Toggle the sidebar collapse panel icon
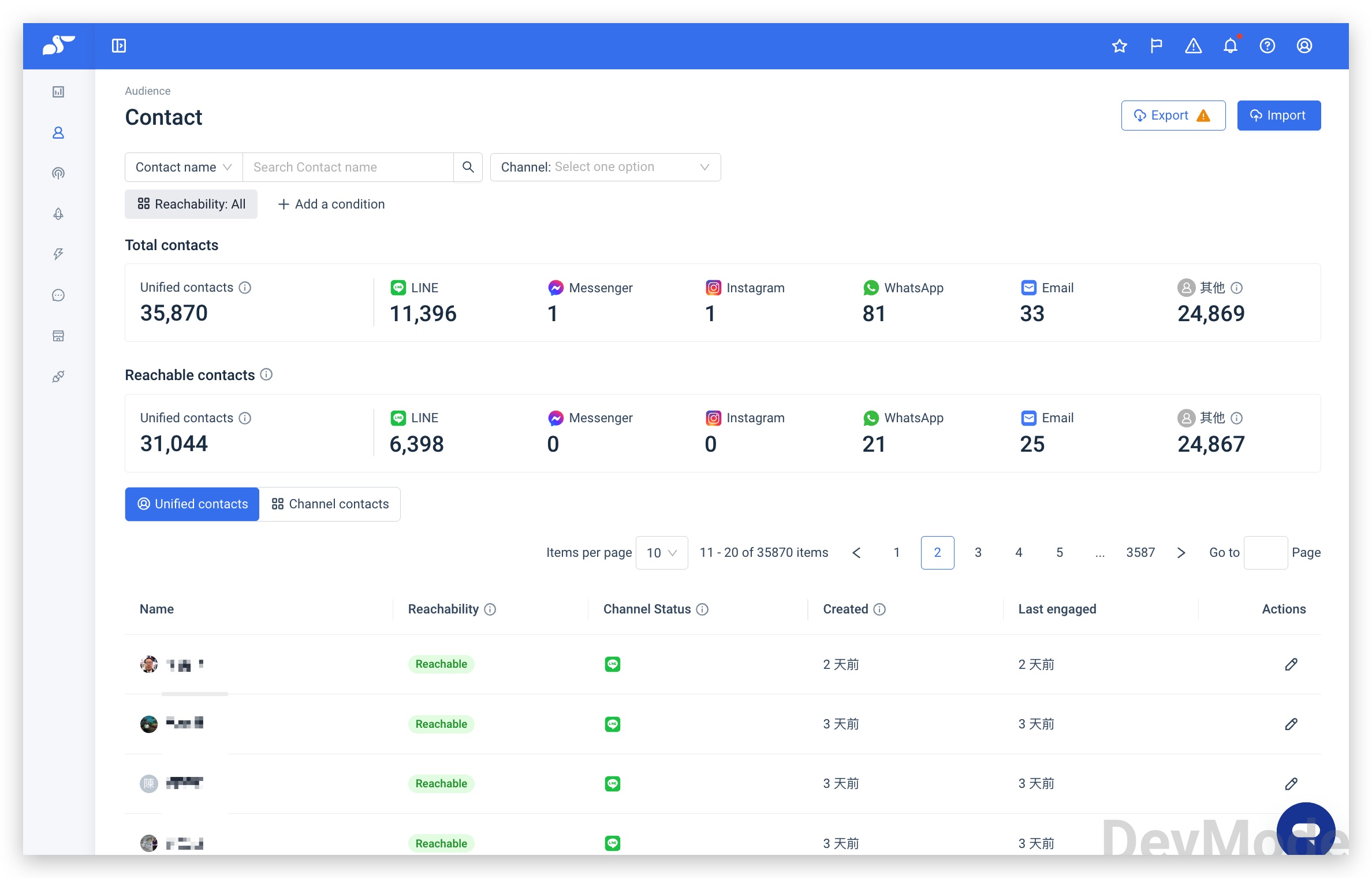The height and width of the screenshot is (878, 1372). (x=119, y=46)
